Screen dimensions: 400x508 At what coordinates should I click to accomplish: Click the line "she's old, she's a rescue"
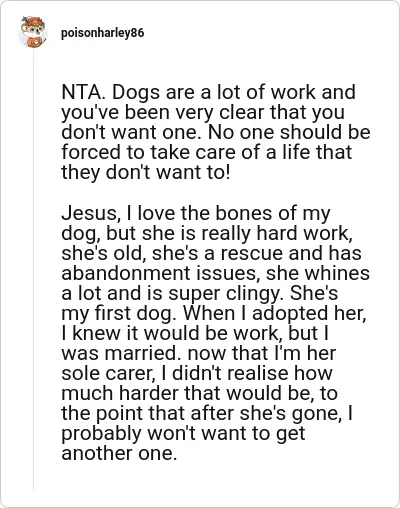pyautogui.click(x=211, y=253)
